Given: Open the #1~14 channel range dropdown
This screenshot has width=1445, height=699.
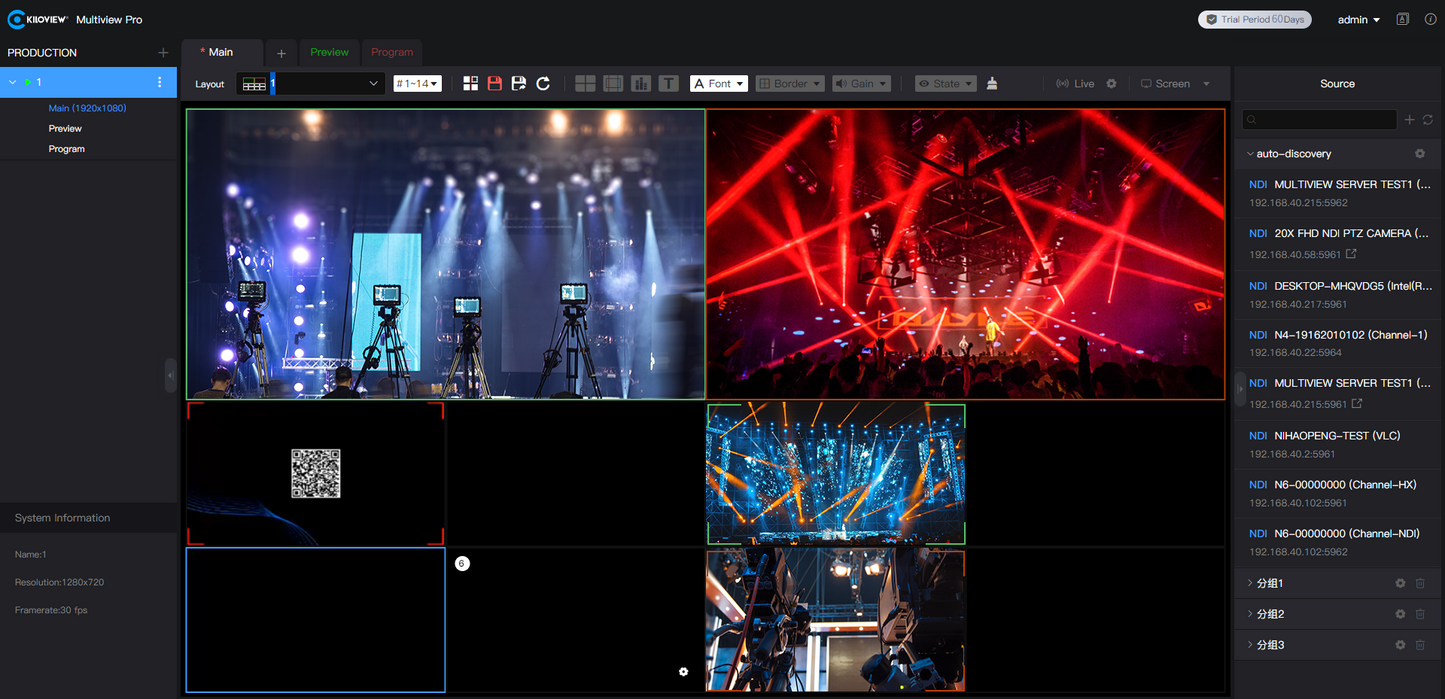Looking at the screenshot, I should coord(417,83).
